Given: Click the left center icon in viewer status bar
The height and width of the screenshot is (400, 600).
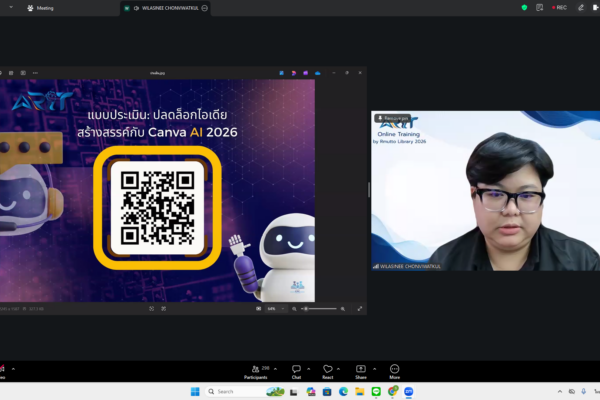Looking at the screenshot, I should coord(152,309).
